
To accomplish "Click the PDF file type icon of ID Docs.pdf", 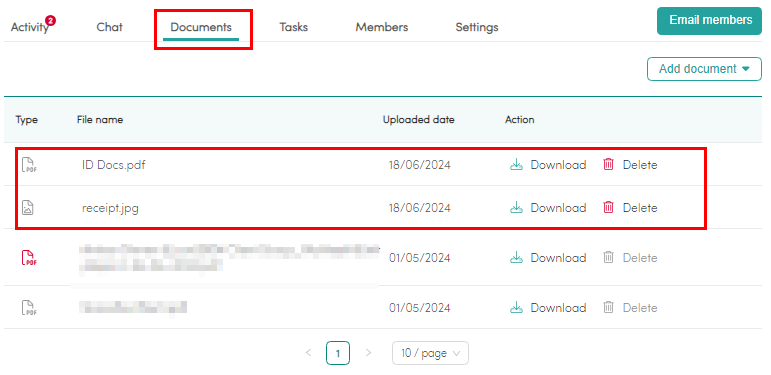I will (29, 165).
